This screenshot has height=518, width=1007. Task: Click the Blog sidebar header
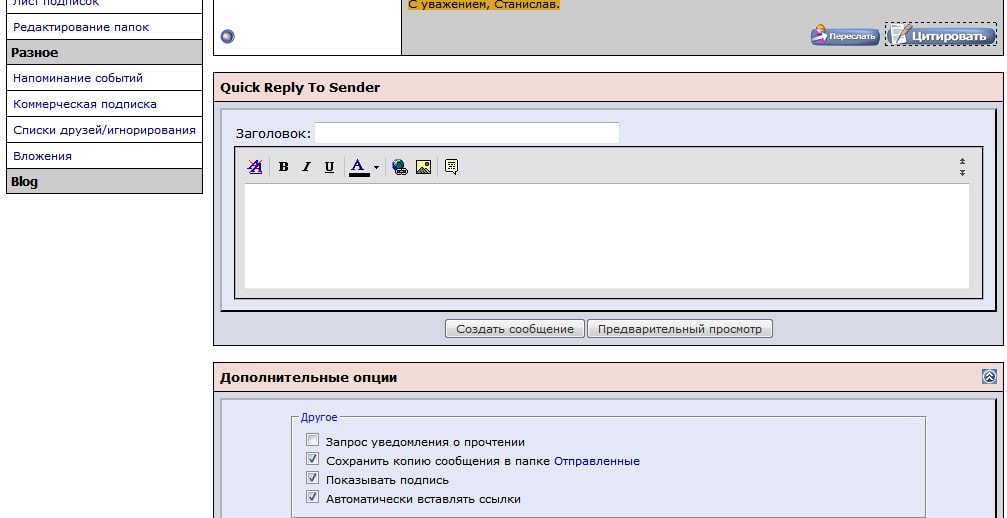[104, 182]
